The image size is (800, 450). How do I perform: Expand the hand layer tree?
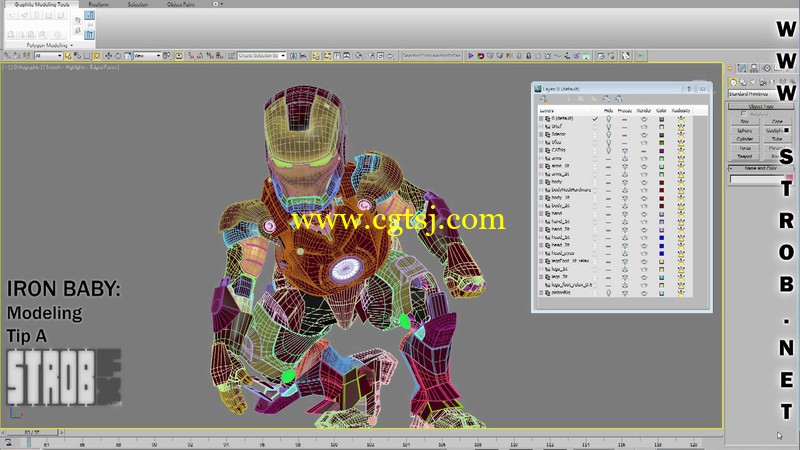tap(541, 214)
